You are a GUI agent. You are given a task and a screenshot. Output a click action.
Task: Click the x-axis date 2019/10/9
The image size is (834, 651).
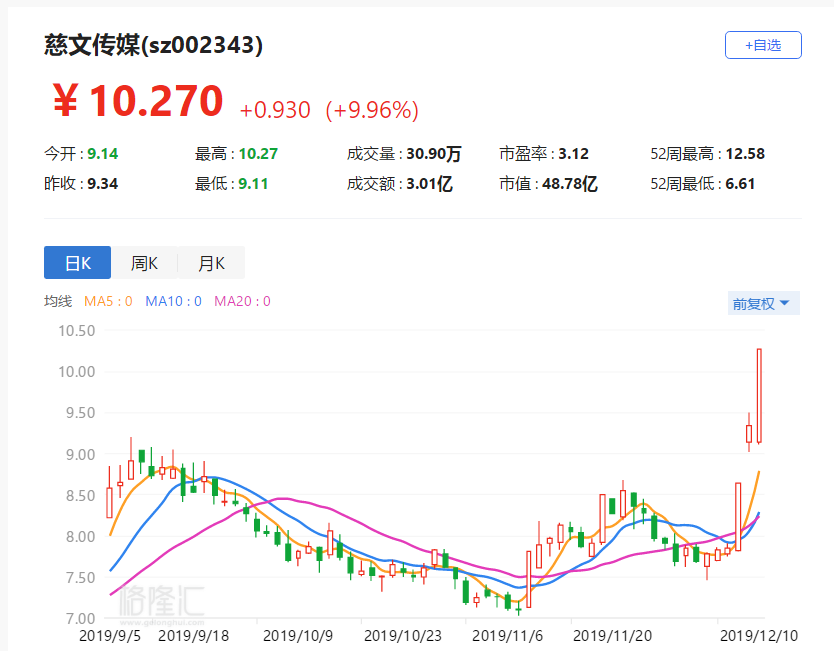(x=298, y=636)
